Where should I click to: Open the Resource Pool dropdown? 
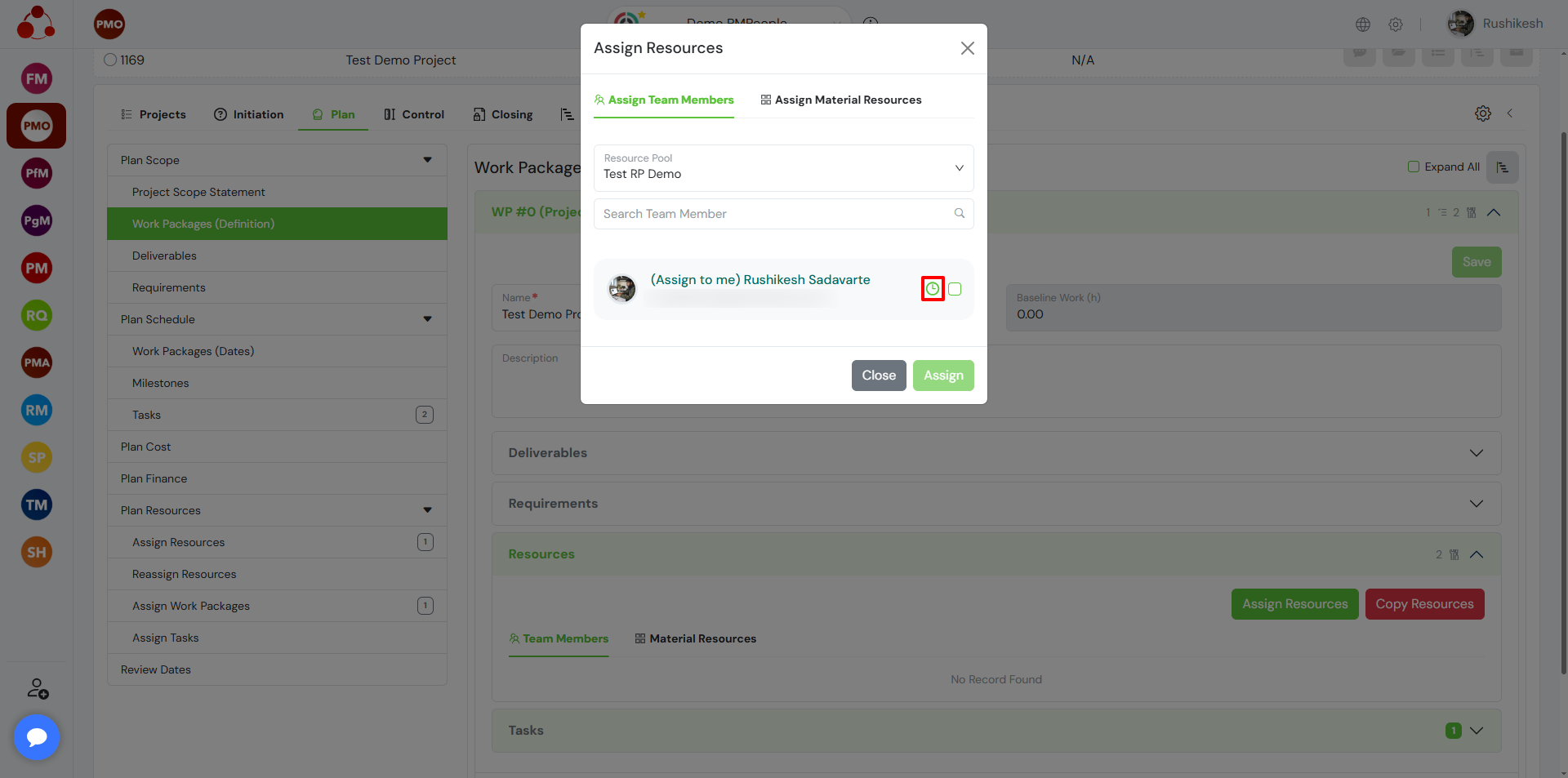click(783, 167)
